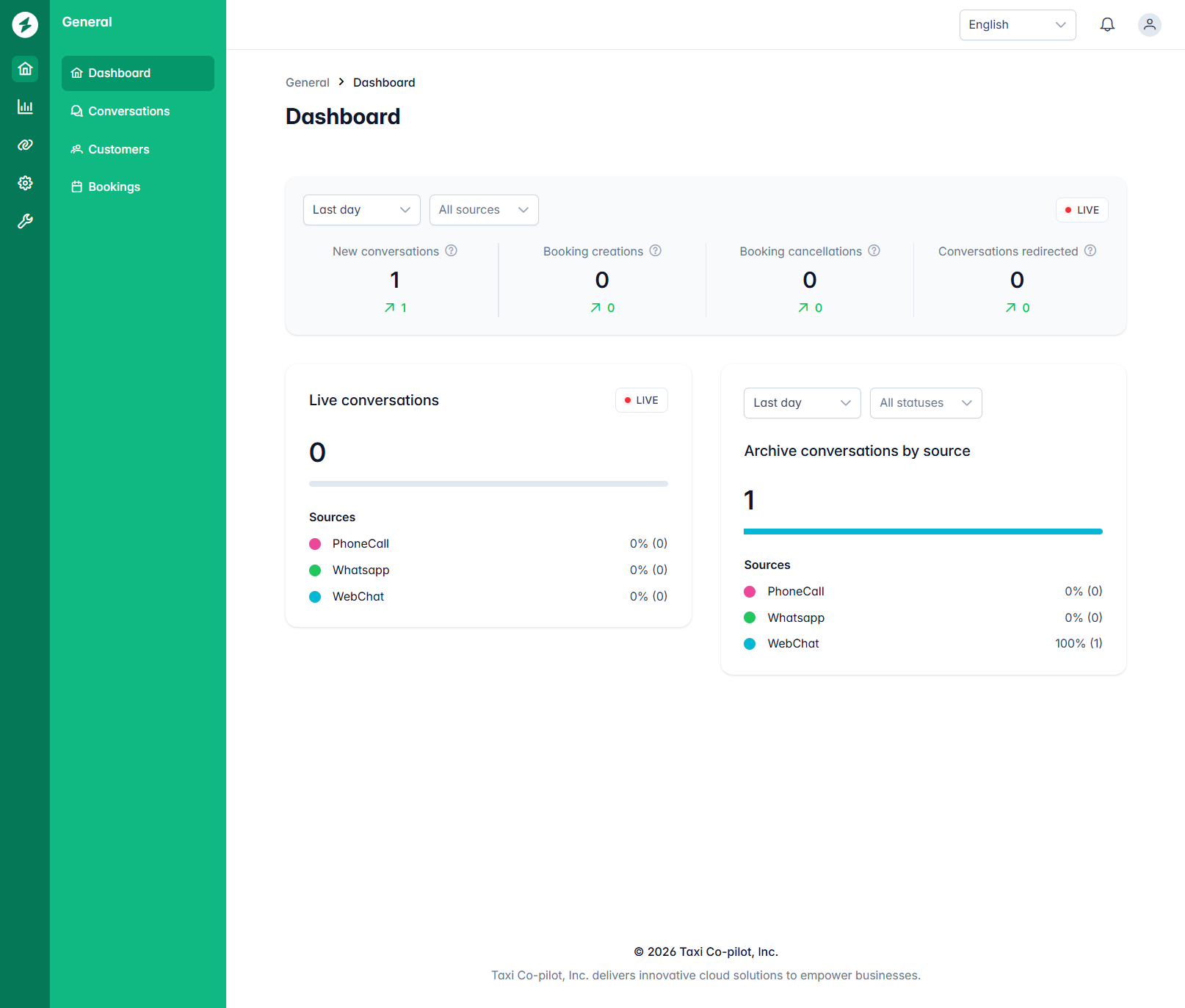This screenshot has width=1185, height=1008.
Task: Click the help icon next to New conversations
Action: (451, 250)
